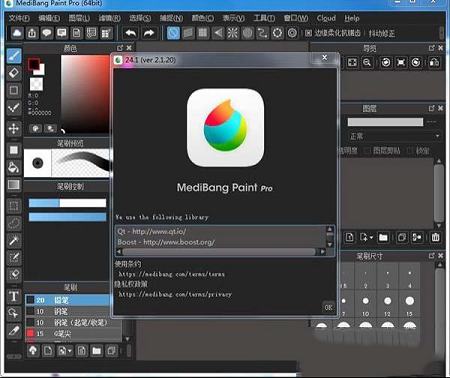
Task: Open the Help menu
Action: [352, 18]
